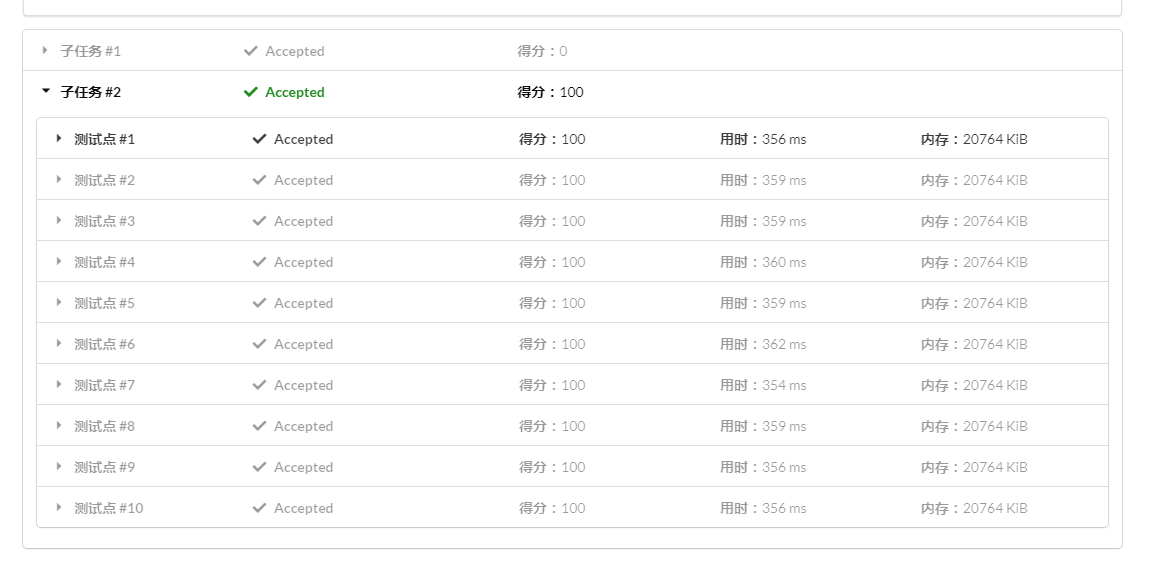The height and width of the screenshot is (569, 1149).
Task: Click the checkmark icon on test point #1
Action: coord(259,139)
